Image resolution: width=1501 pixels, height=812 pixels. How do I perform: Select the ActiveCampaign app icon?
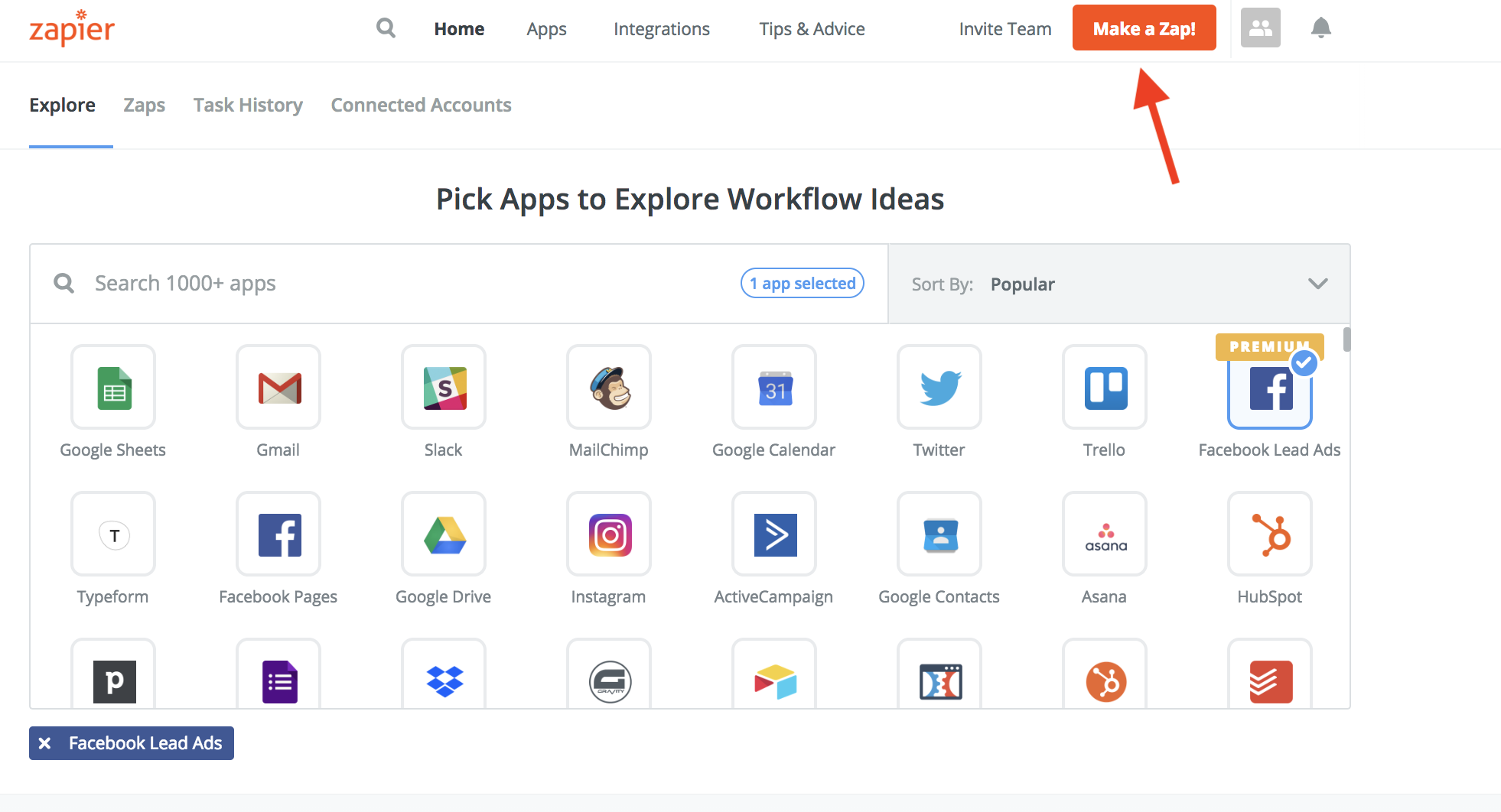pyautogui.click(x=774, y=534)
